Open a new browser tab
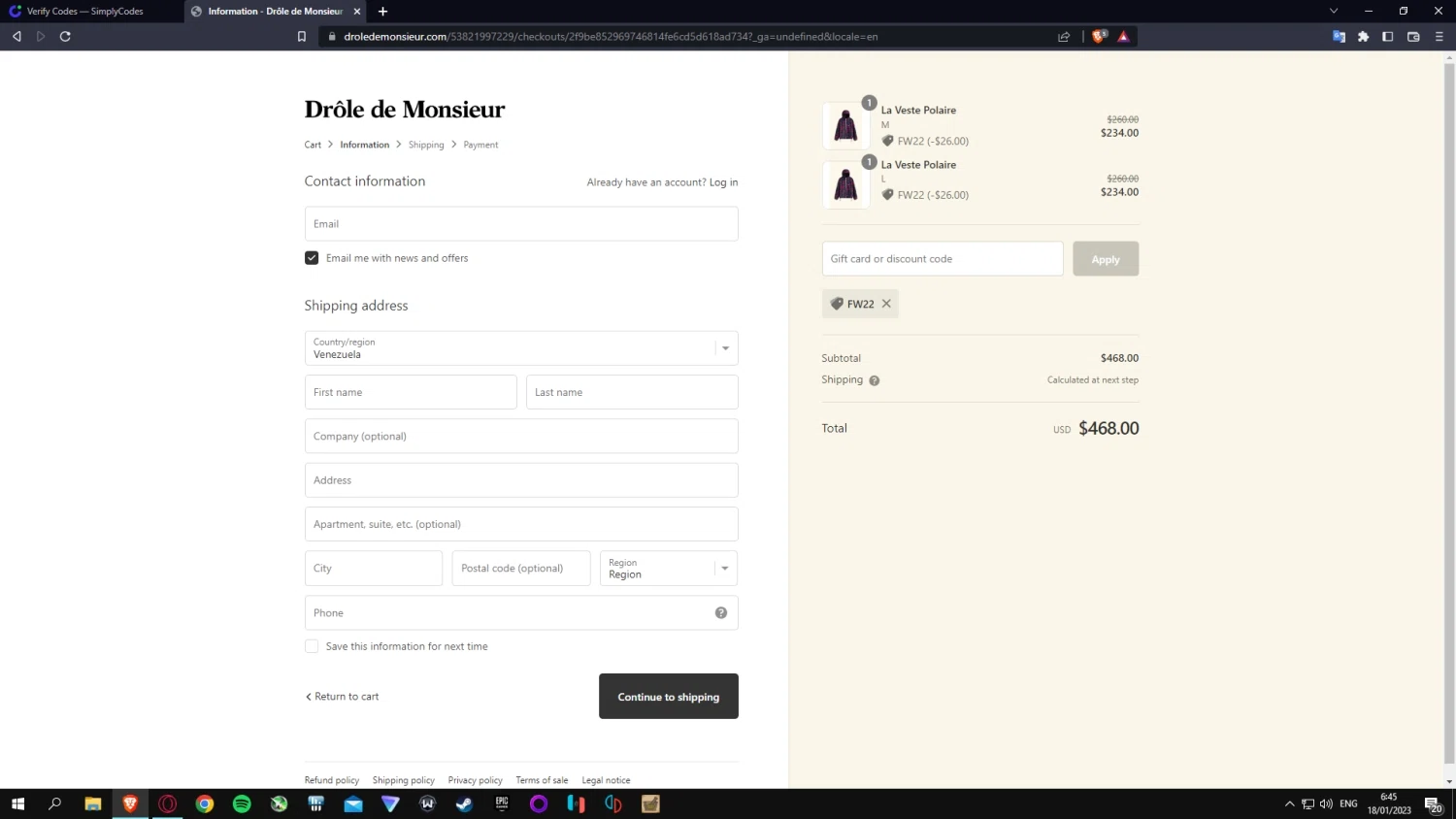Screen dimensions: 1456x819 tap(382, 12)
